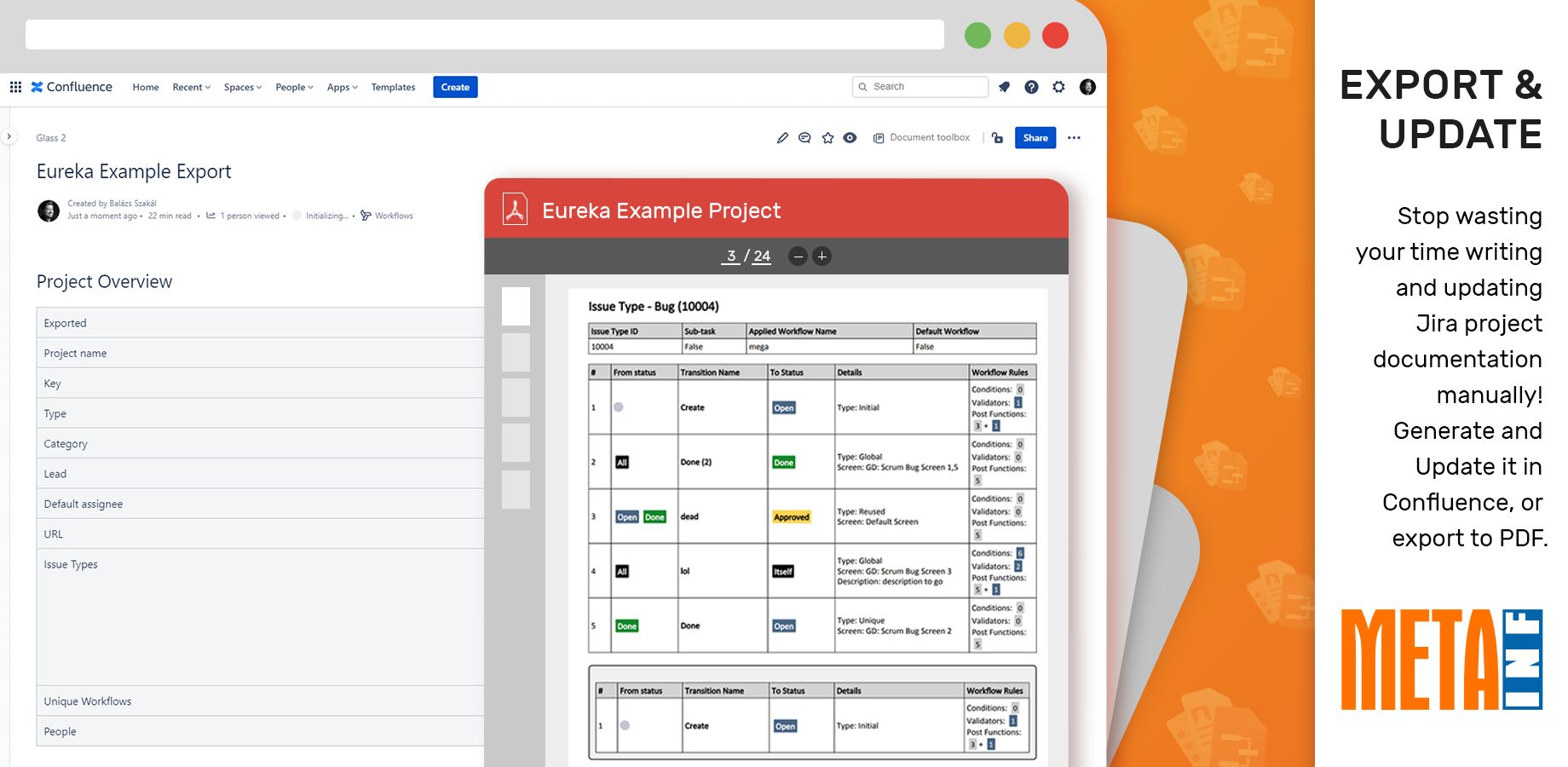The width and height of the screenshot is (1568, 767).
Task: Click the Create button
Action: click(x=455, y=87)
